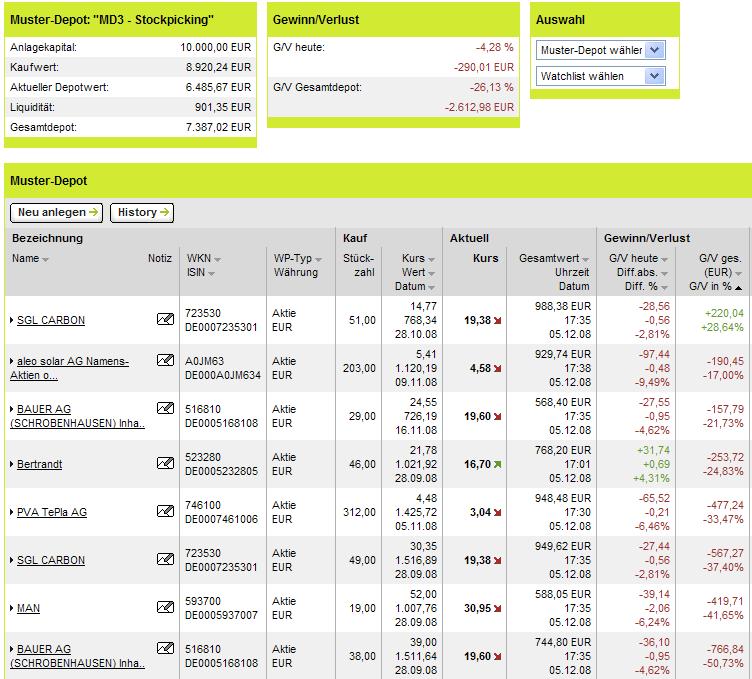Expand aleo solar AG row triangle
This screenshot has height=679, width=752.
coord(12,361)
